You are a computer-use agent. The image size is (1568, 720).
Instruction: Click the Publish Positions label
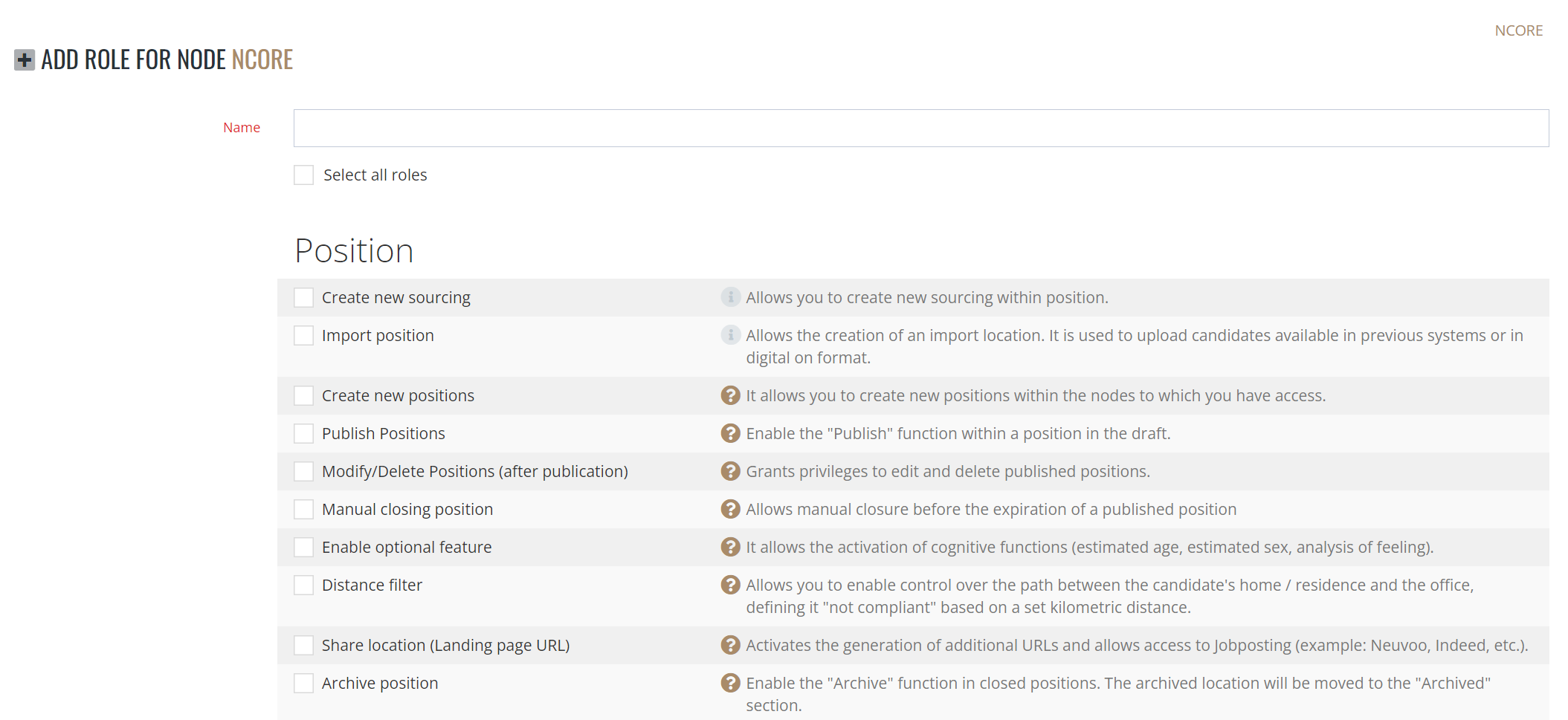coord(384,433)
